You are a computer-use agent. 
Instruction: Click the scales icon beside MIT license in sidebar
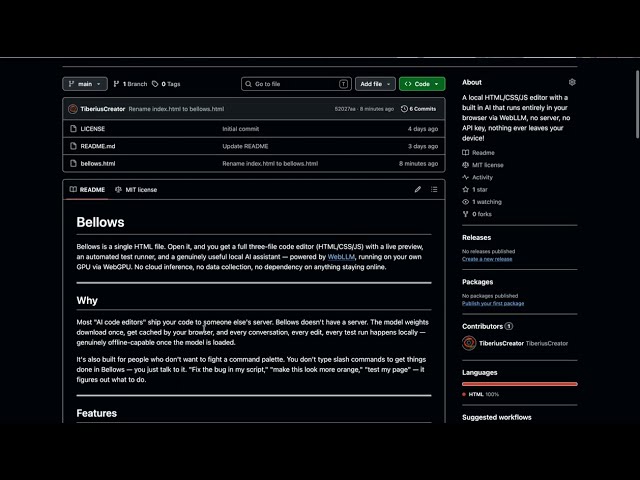465,165
